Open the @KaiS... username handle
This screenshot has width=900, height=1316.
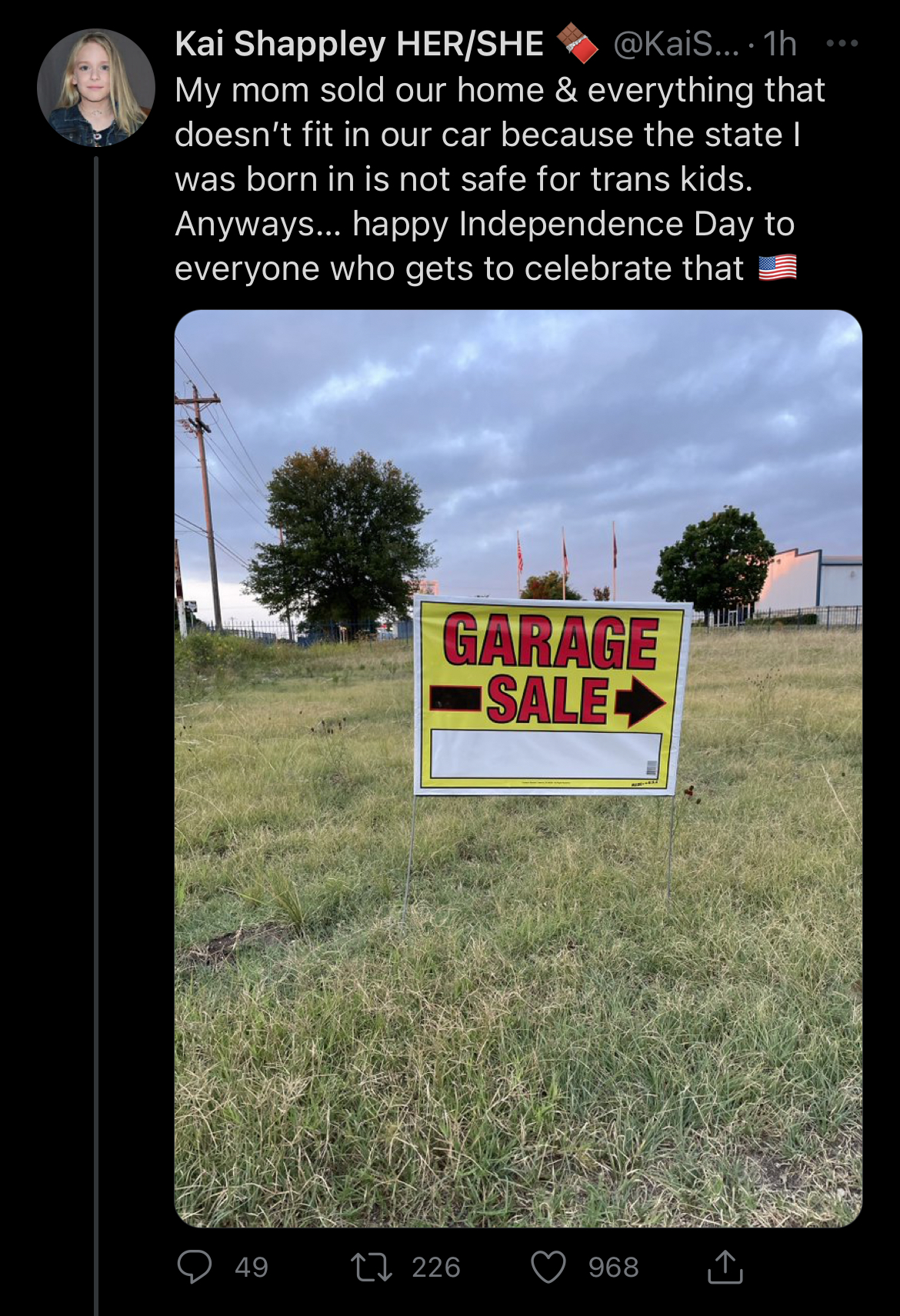pyautogui.click(x=676, y=44)
